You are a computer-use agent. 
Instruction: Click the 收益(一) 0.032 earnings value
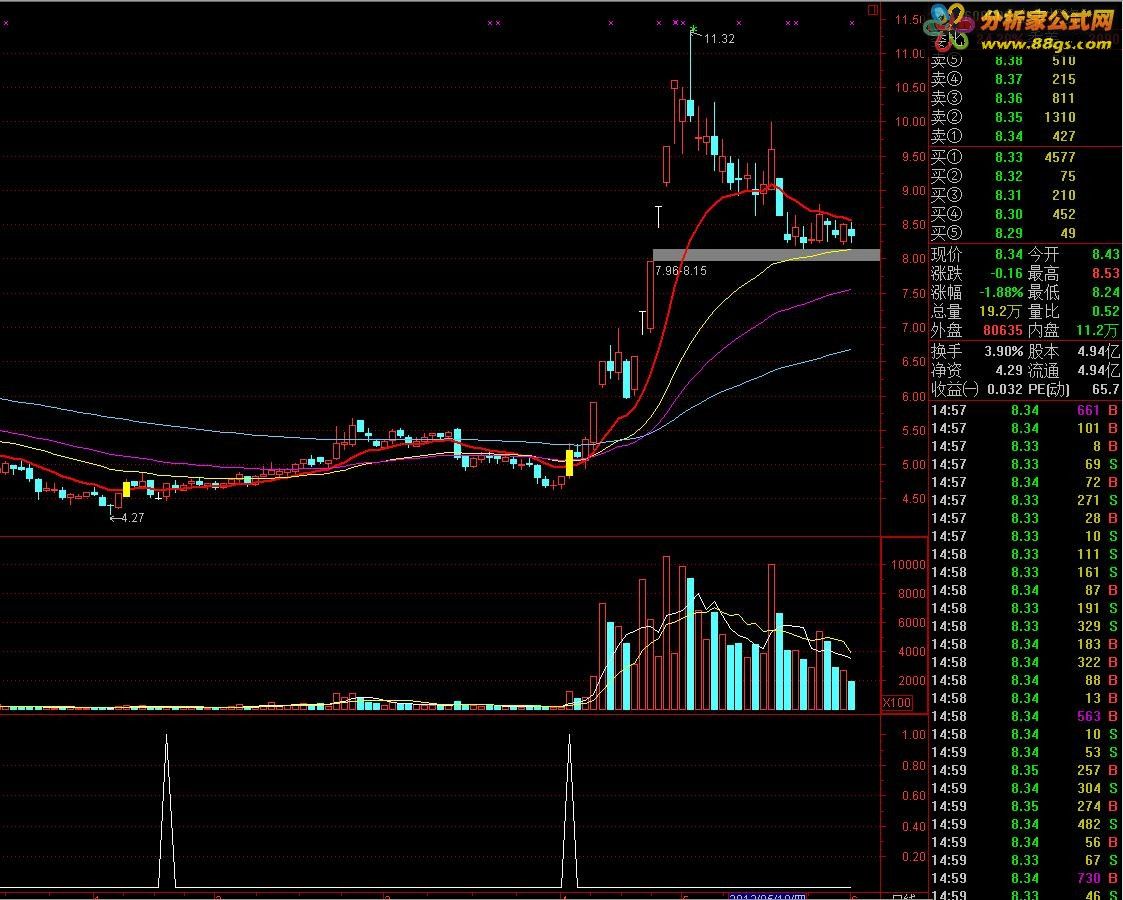(x=1005, y=389)
